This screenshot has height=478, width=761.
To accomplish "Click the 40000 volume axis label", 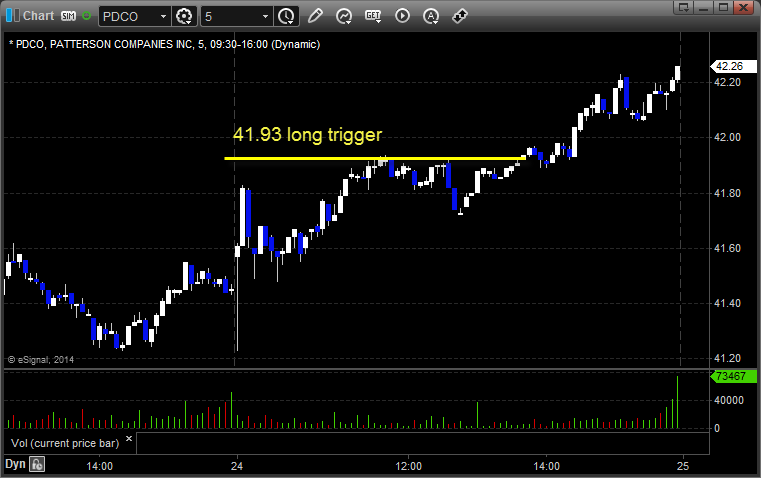I will (729, 400).
